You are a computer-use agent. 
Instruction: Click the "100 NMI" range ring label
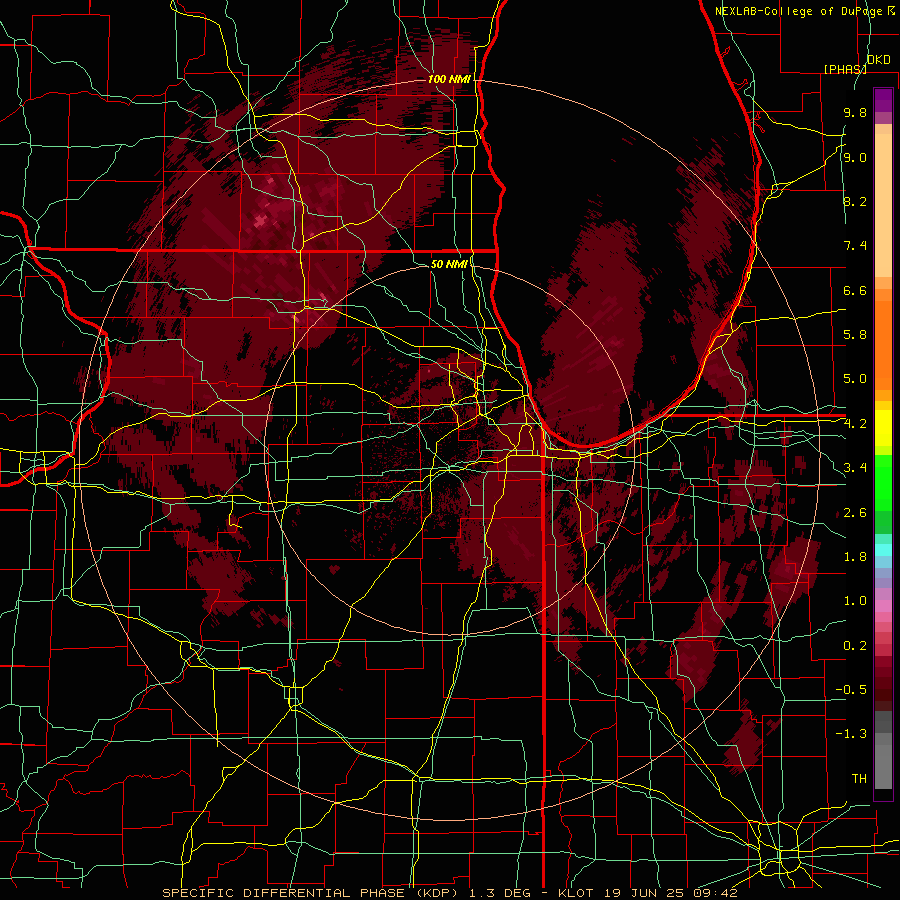click(x=449, y=79)
